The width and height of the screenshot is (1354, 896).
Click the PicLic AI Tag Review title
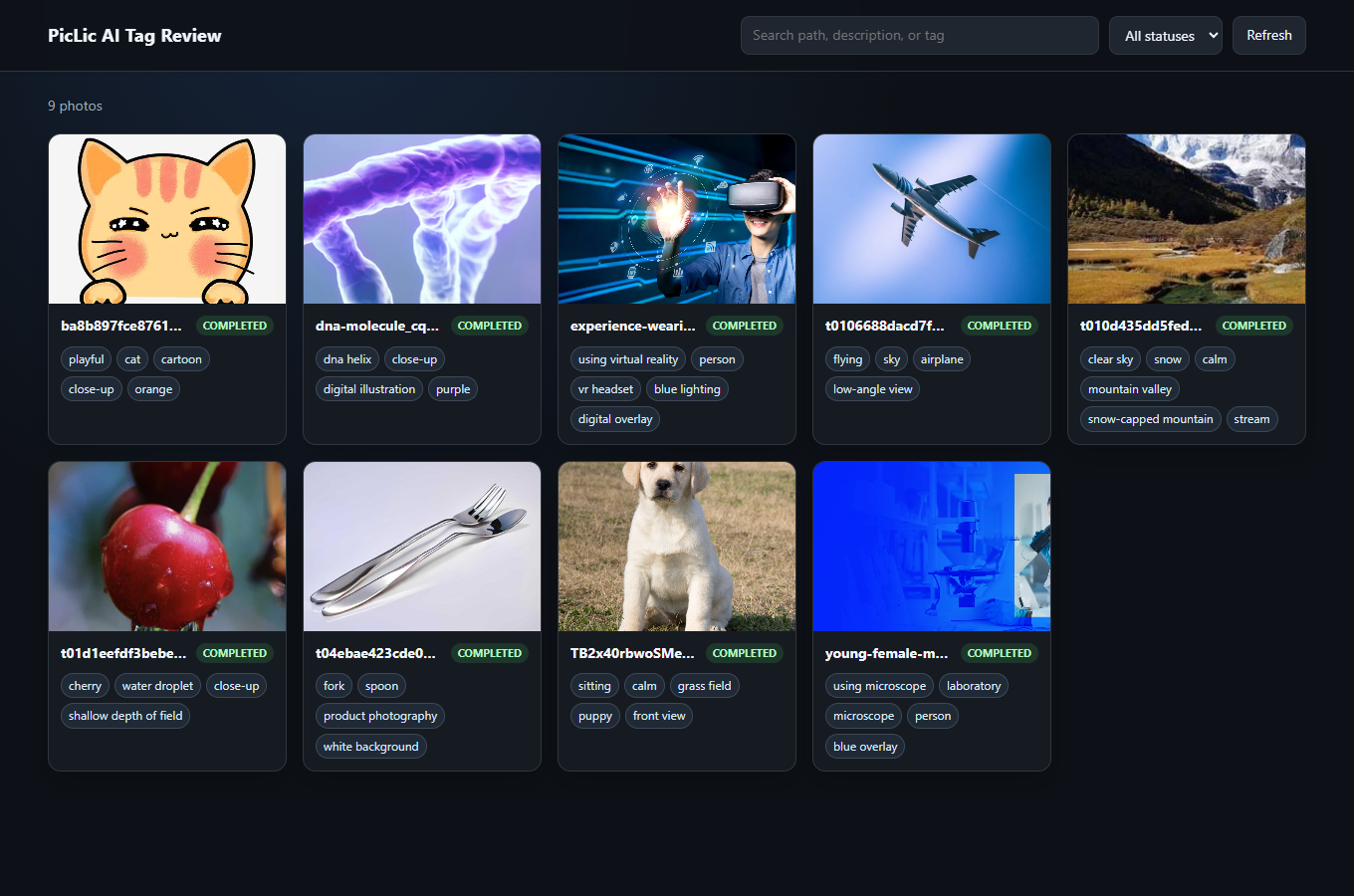(134, 36)
